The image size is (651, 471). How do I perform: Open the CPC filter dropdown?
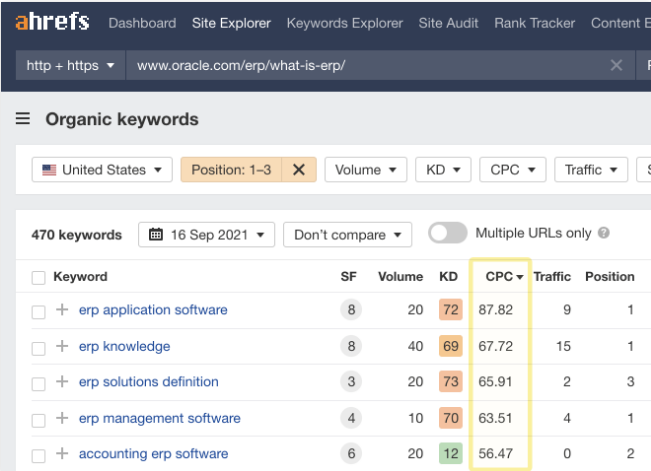pos(513,169)
